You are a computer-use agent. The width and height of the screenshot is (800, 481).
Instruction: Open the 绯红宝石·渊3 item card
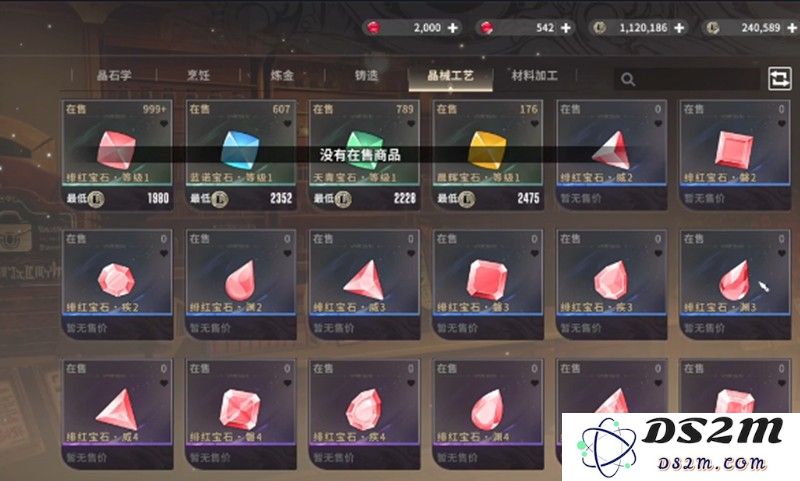735,284
